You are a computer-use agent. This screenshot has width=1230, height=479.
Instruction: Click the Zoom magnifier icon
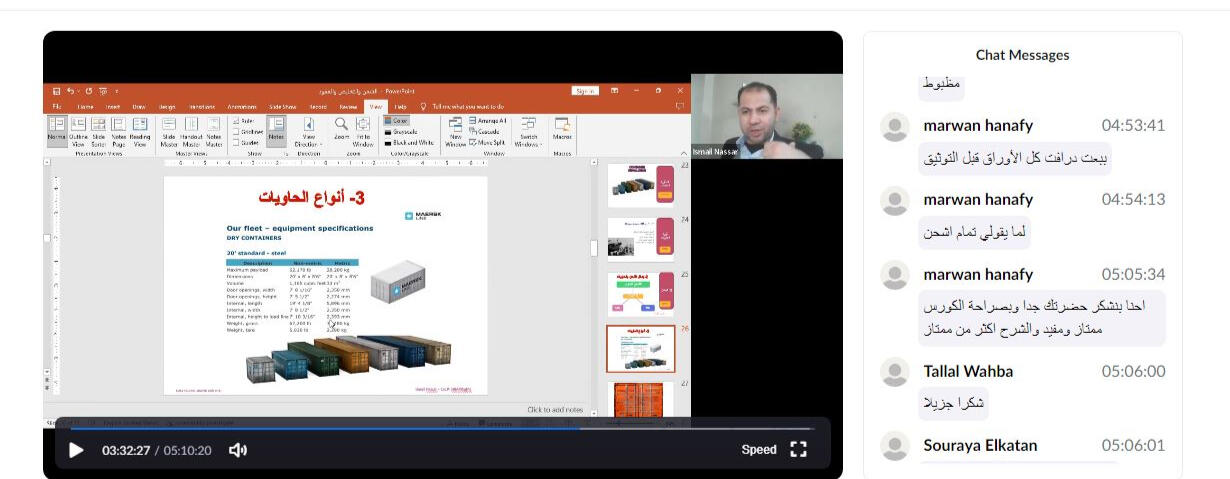pyautogui.click(x=341, y=129)
